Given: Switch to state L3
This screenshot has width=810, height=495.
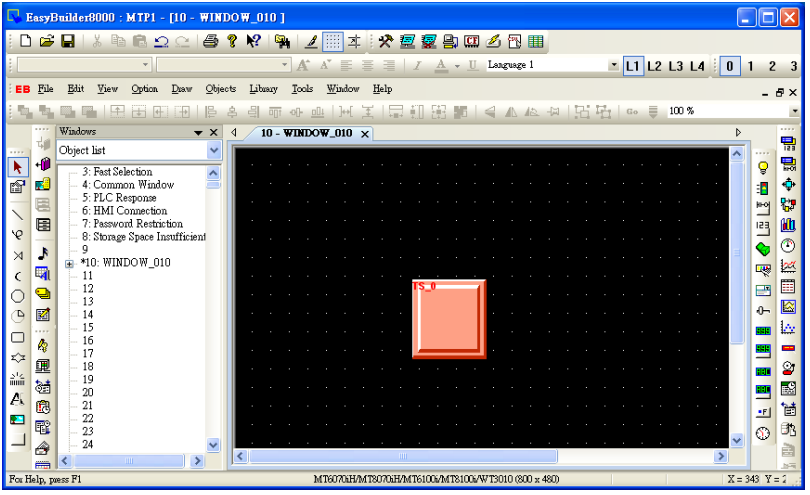Looking at the screenshot, I should click(676, 66).
